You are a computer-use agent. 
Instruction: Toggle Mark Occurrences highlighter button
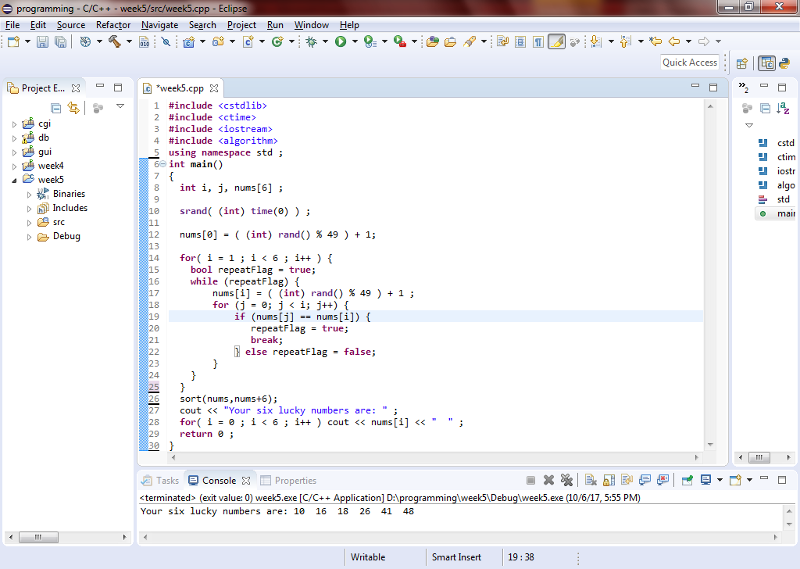(557, 41)
